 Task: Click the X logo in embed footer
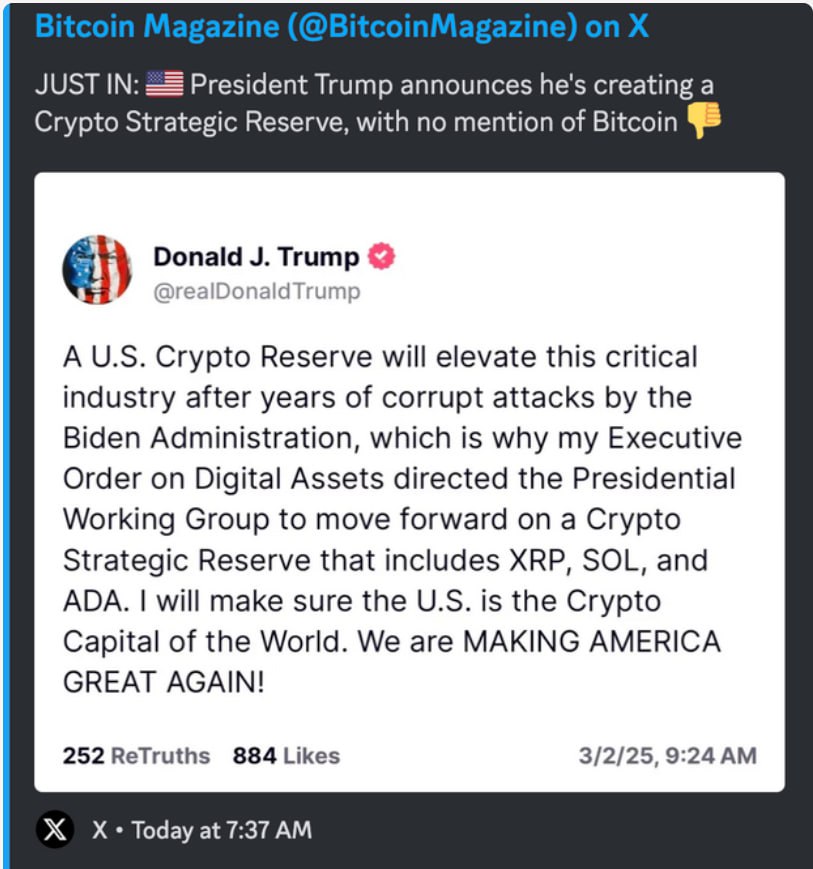pos(54,829)
